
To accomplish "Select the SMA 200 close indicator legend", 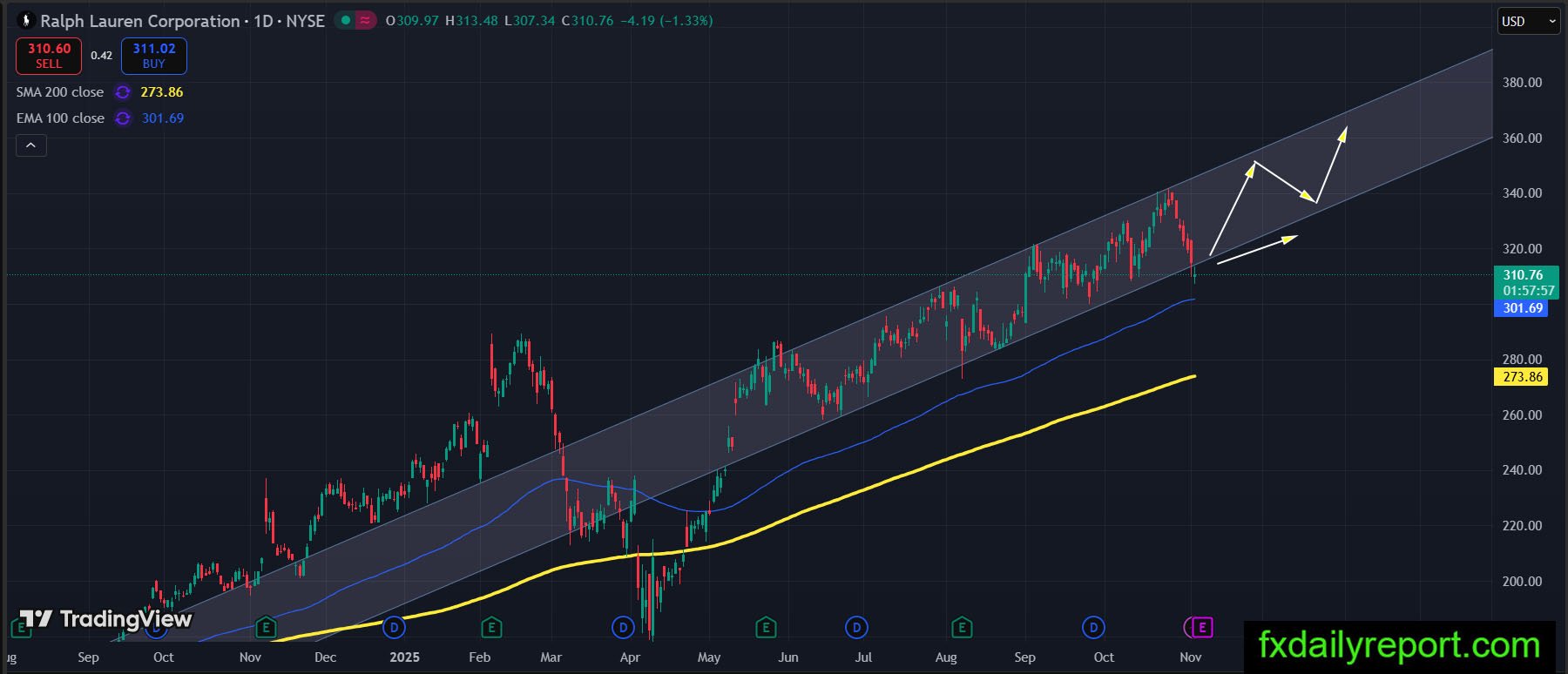I will [60, 92].
